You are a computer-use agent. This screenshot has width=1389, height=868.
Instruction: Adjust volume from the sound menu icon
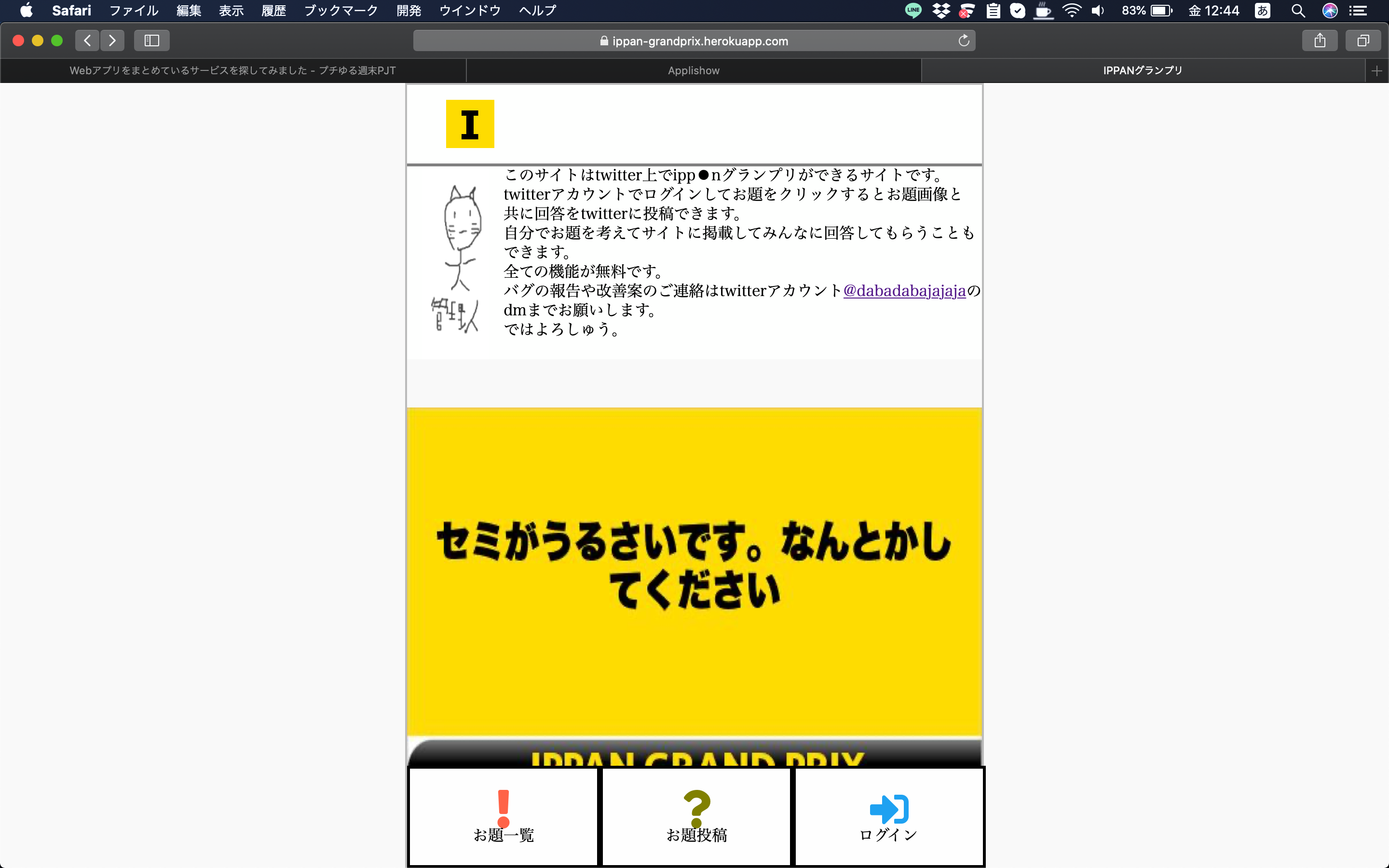1097,10
